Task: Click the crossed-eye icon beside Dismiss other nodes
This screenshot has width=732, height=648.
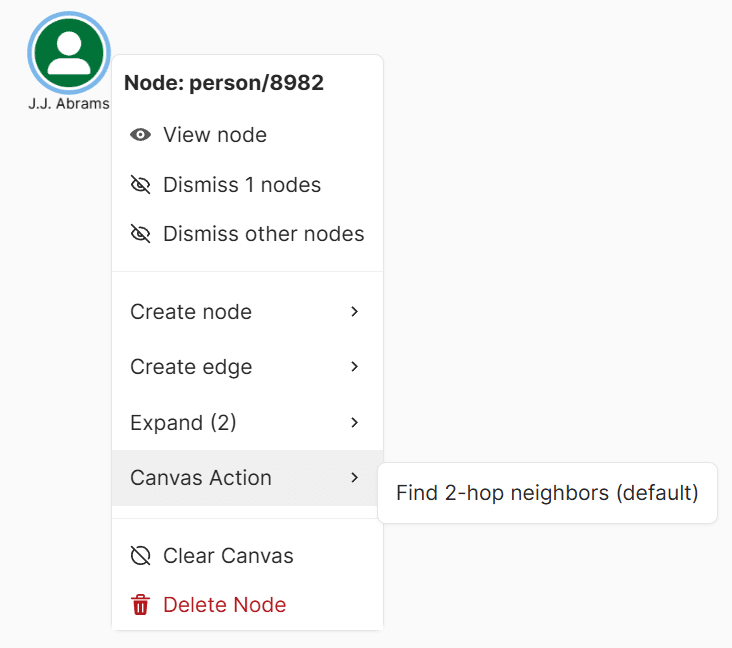Action: (140, 234)
